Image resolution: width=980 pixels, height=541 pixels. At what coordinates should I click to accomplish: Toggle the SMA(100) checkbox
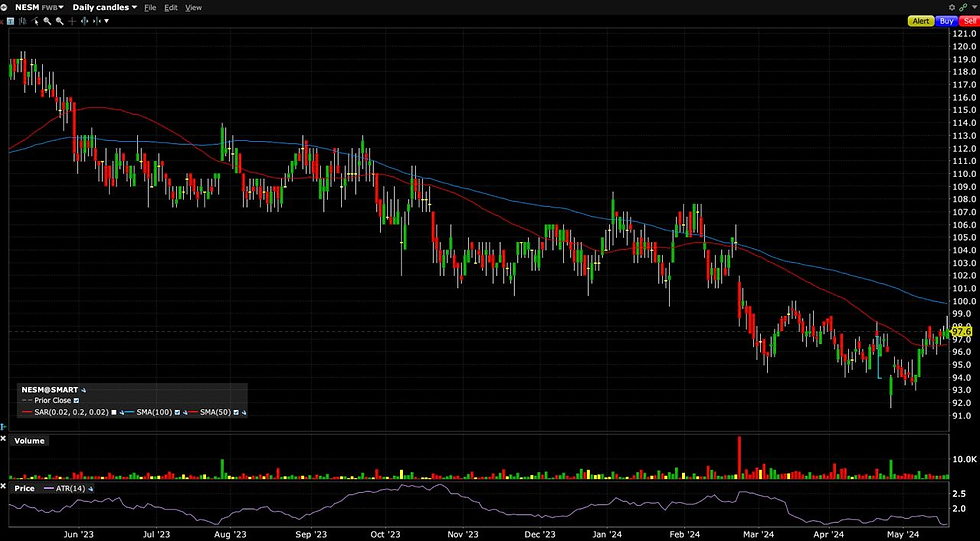coord(178,412)
